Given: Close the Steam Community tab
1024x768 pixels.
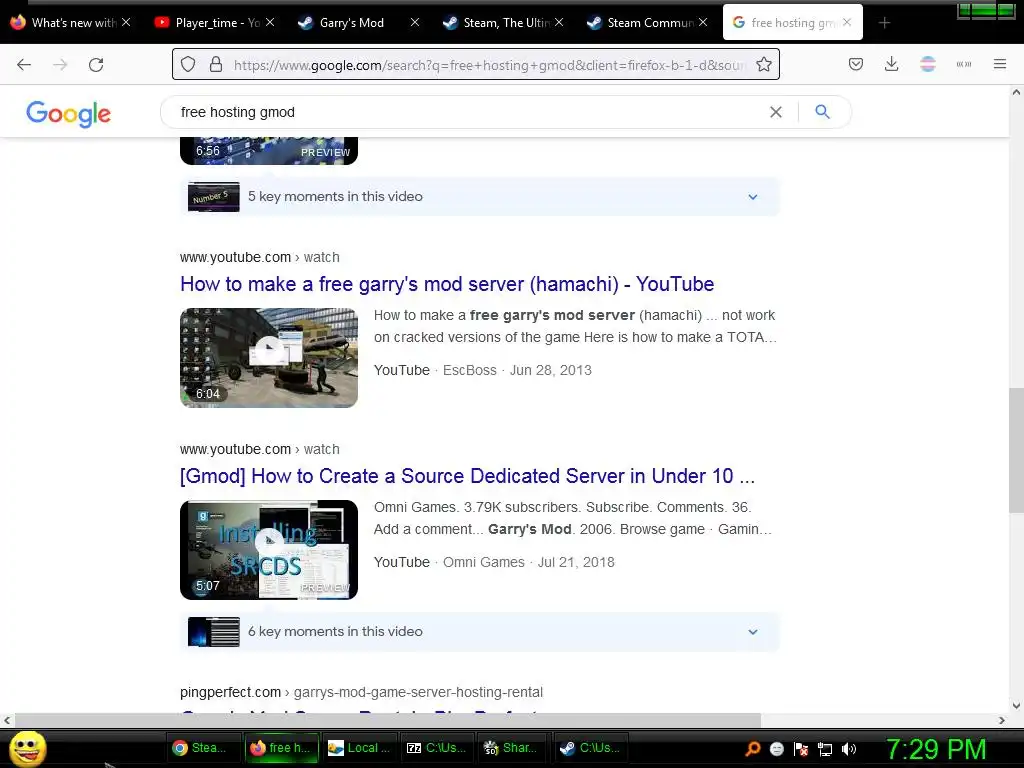Looking at the screenshot, I should 703,22.
